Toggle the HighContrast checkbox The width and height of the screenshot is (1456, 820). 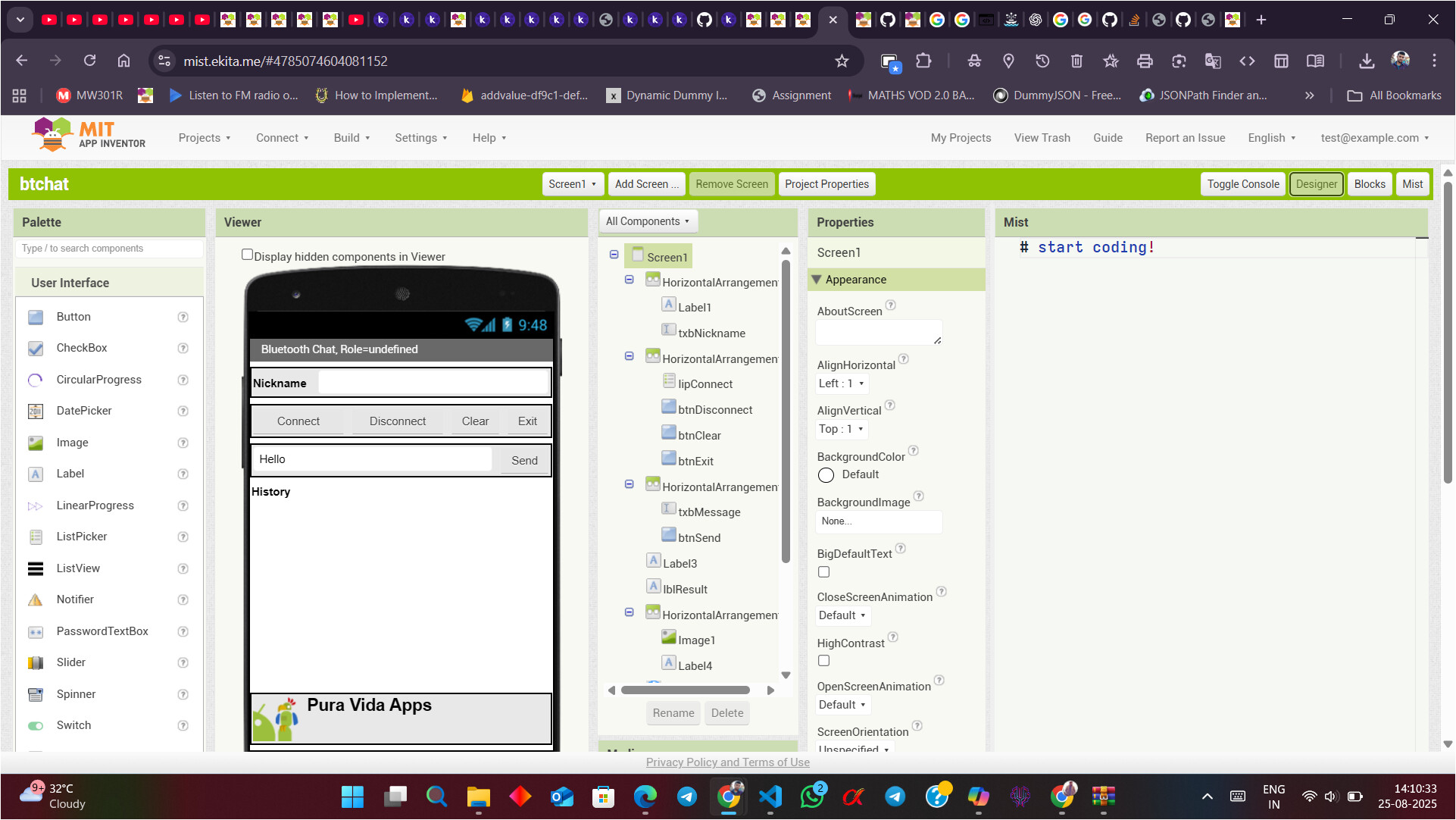point(823,661)
